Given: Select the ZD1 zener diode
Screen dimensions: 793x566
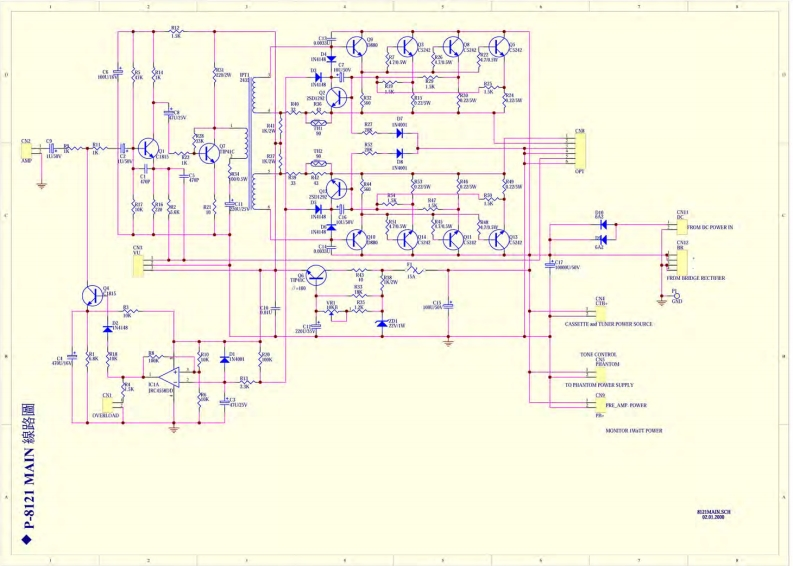Looking at the screenshot, I should click(381, 322).
